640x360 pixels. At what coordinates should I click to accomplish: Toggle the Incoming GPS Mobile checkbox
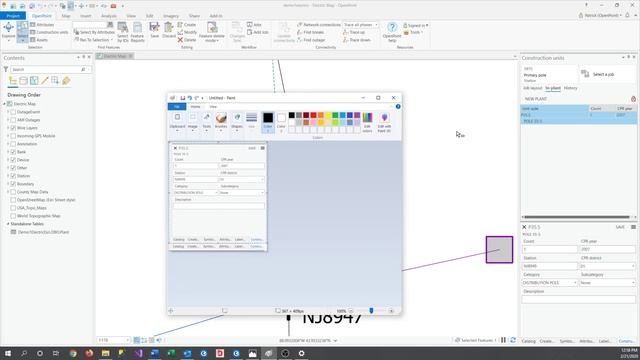coord(13,136)
